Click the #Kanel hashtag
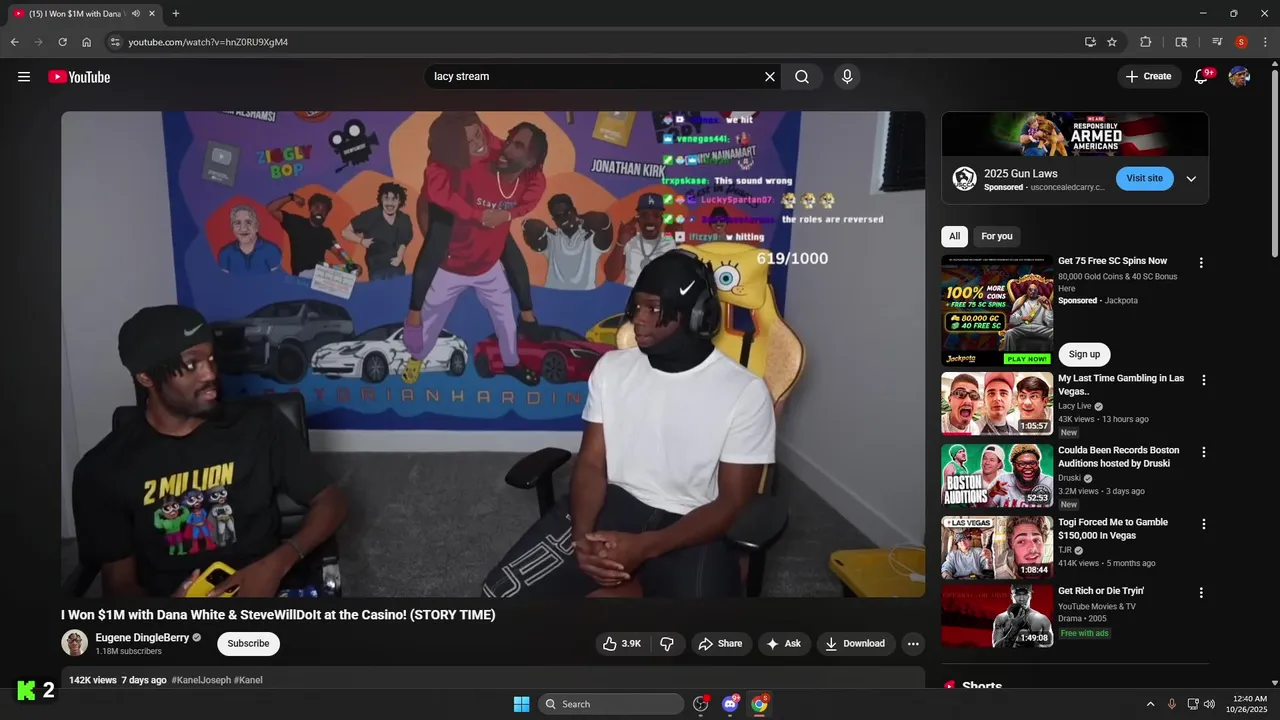 (x=248, y=680)
